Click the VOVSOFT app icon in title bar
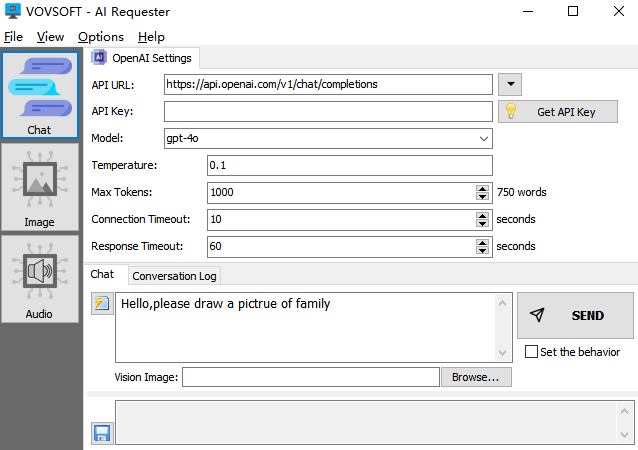Screen dimensions: 638x450 click(12, 12)
